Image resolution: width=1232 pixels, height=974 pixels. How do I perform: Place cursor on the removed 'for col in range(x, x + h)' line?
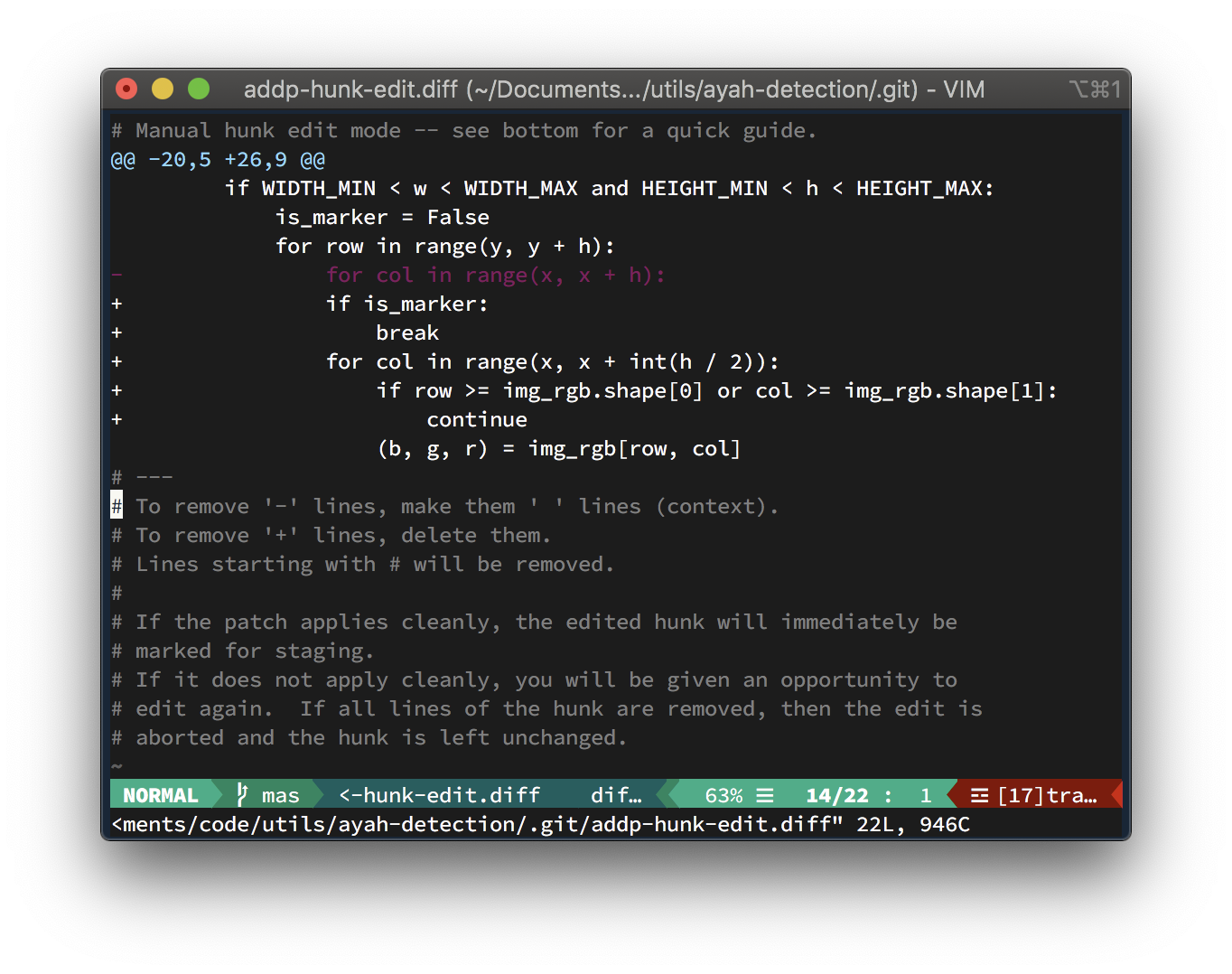point(496,275)
